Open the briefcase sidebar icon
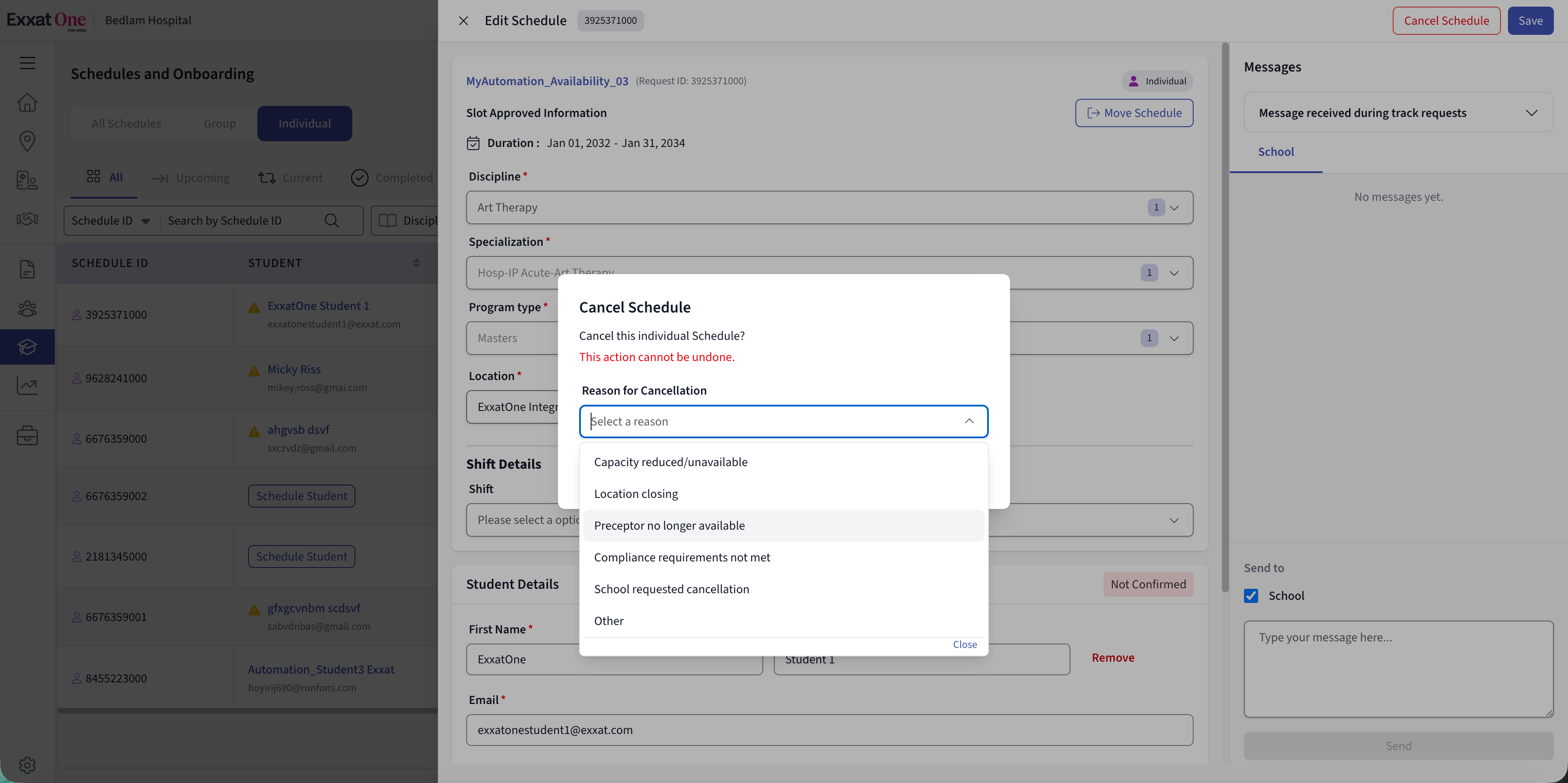This screenshot has width=1568, height=783. (27, 436)
